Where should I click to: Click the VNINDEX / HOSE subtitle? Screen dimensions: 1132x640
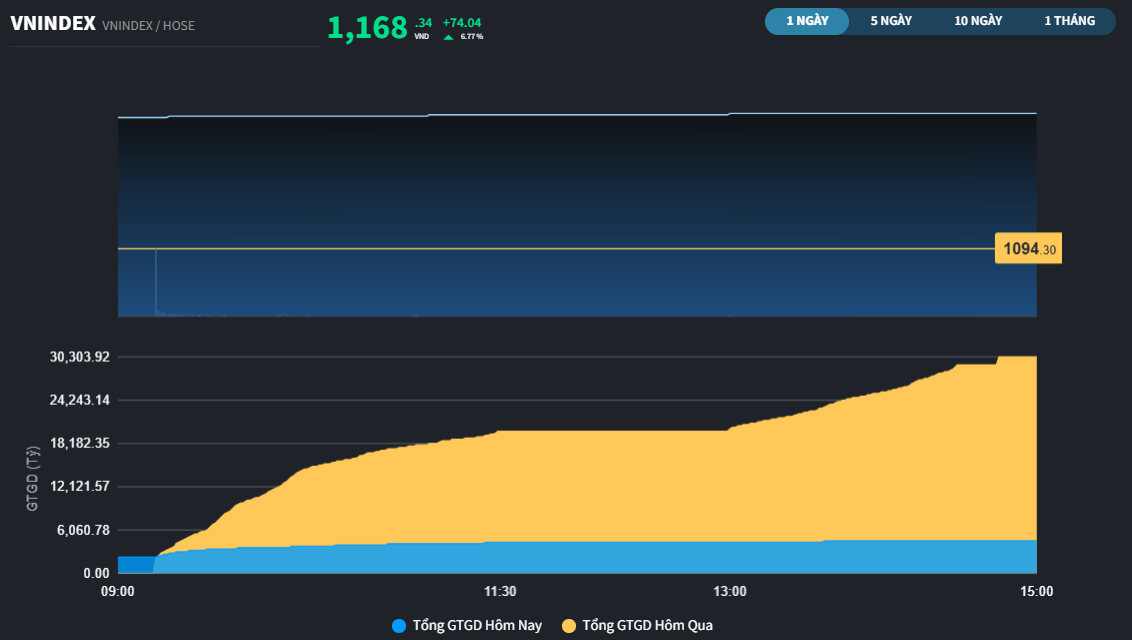click(x=148, y=26)
